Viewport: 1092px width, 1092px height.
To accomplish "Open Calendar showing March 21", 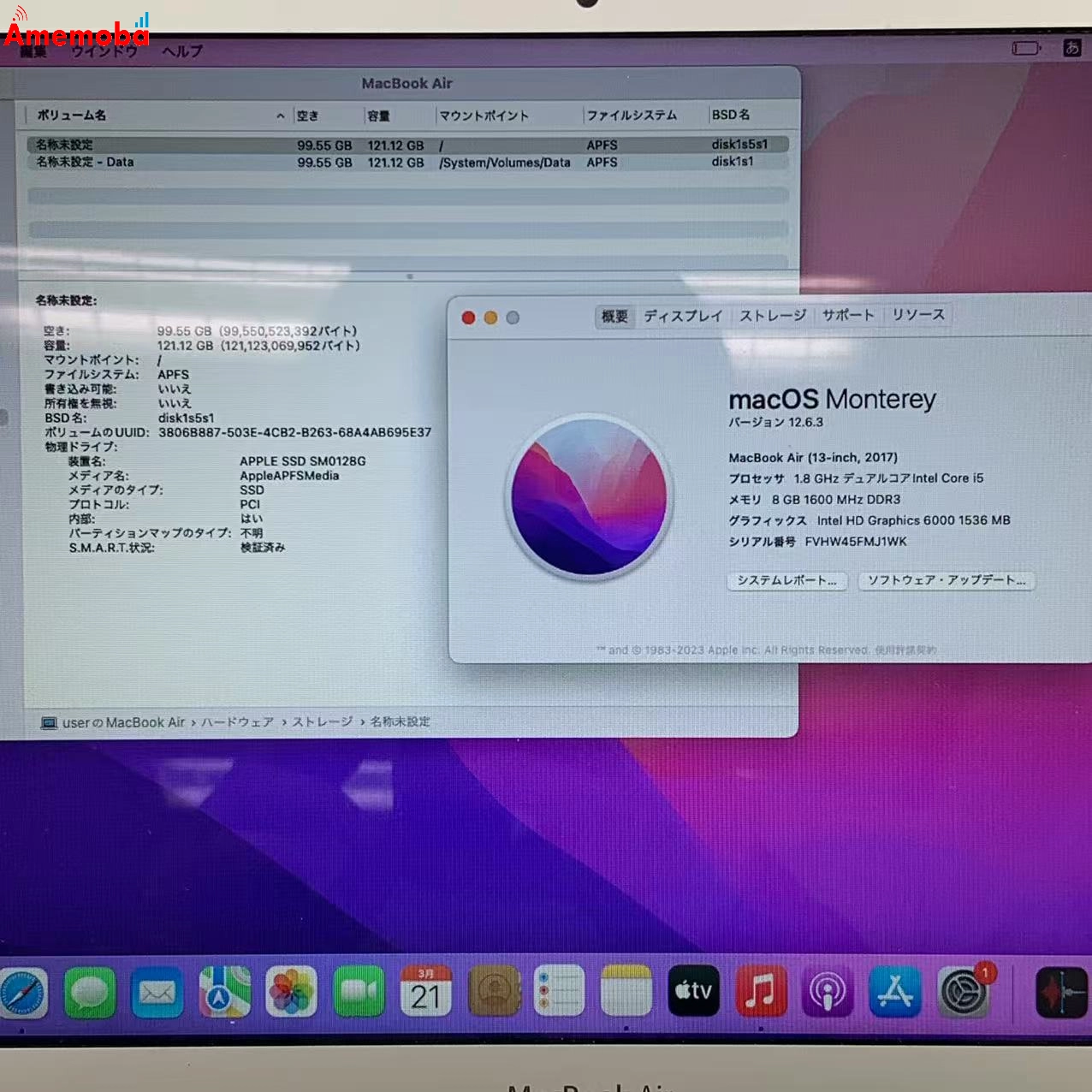I will tap(426, 993).
